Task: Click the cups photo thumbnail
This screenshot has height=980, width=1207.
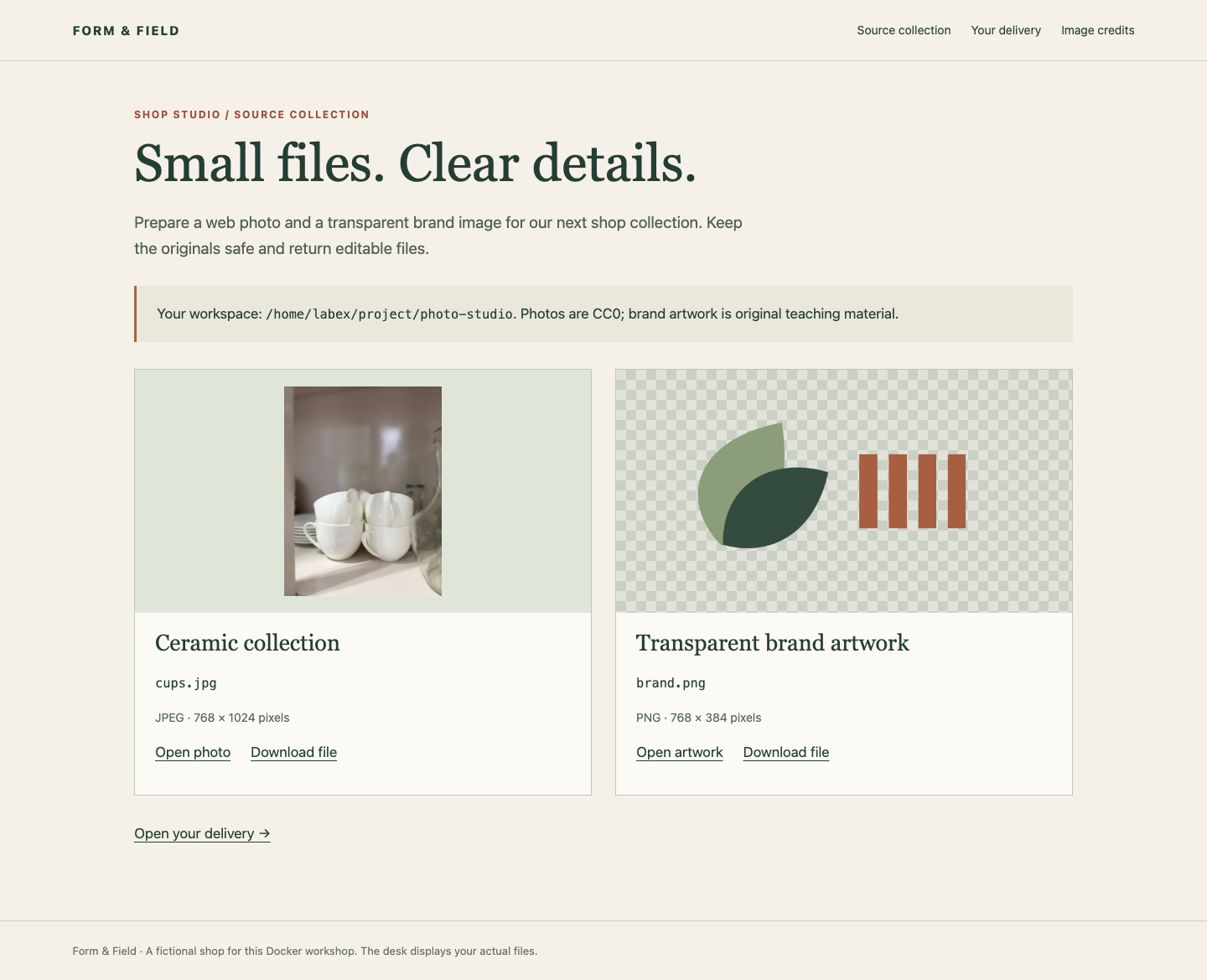Action: coord(363,491)
